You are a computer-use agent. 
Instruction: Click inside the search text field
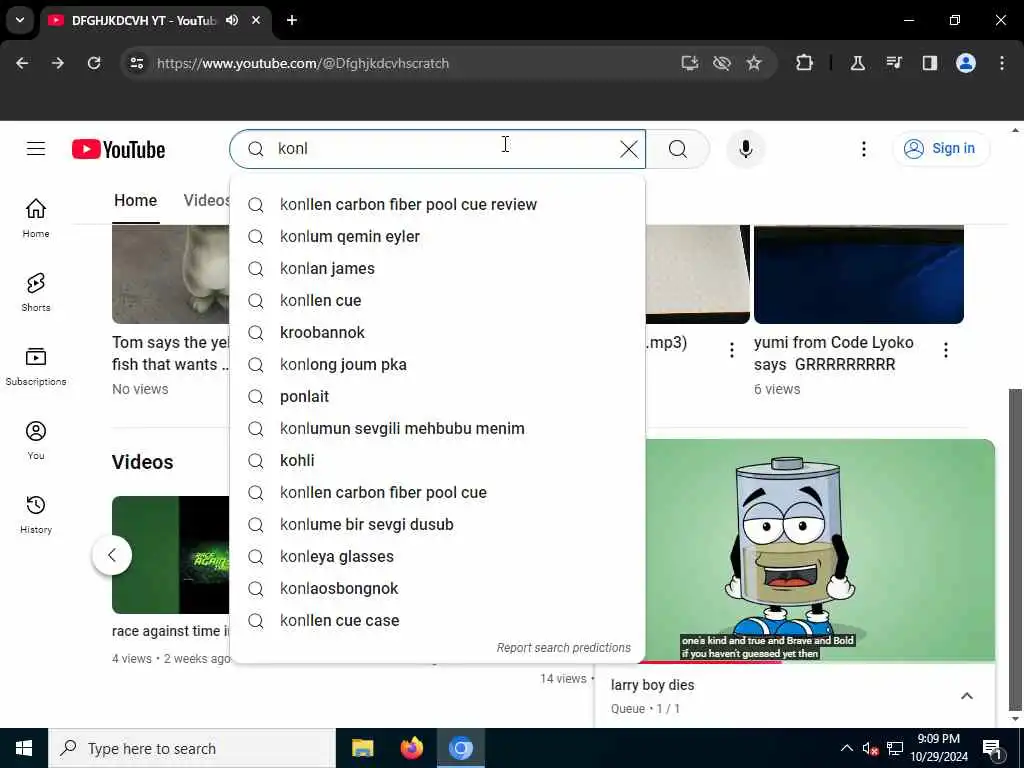pos(444,149)
